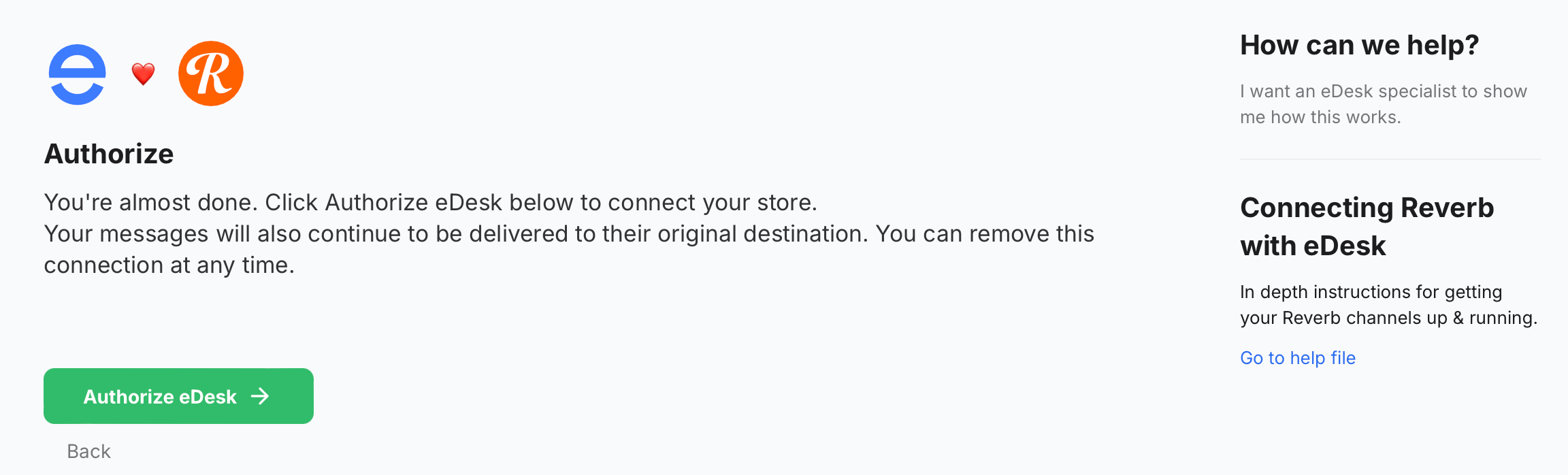This screenshot has width=1568, height=475.
Task: Select the in-depth instructions description text
Action: click(x=1388, y=304)
